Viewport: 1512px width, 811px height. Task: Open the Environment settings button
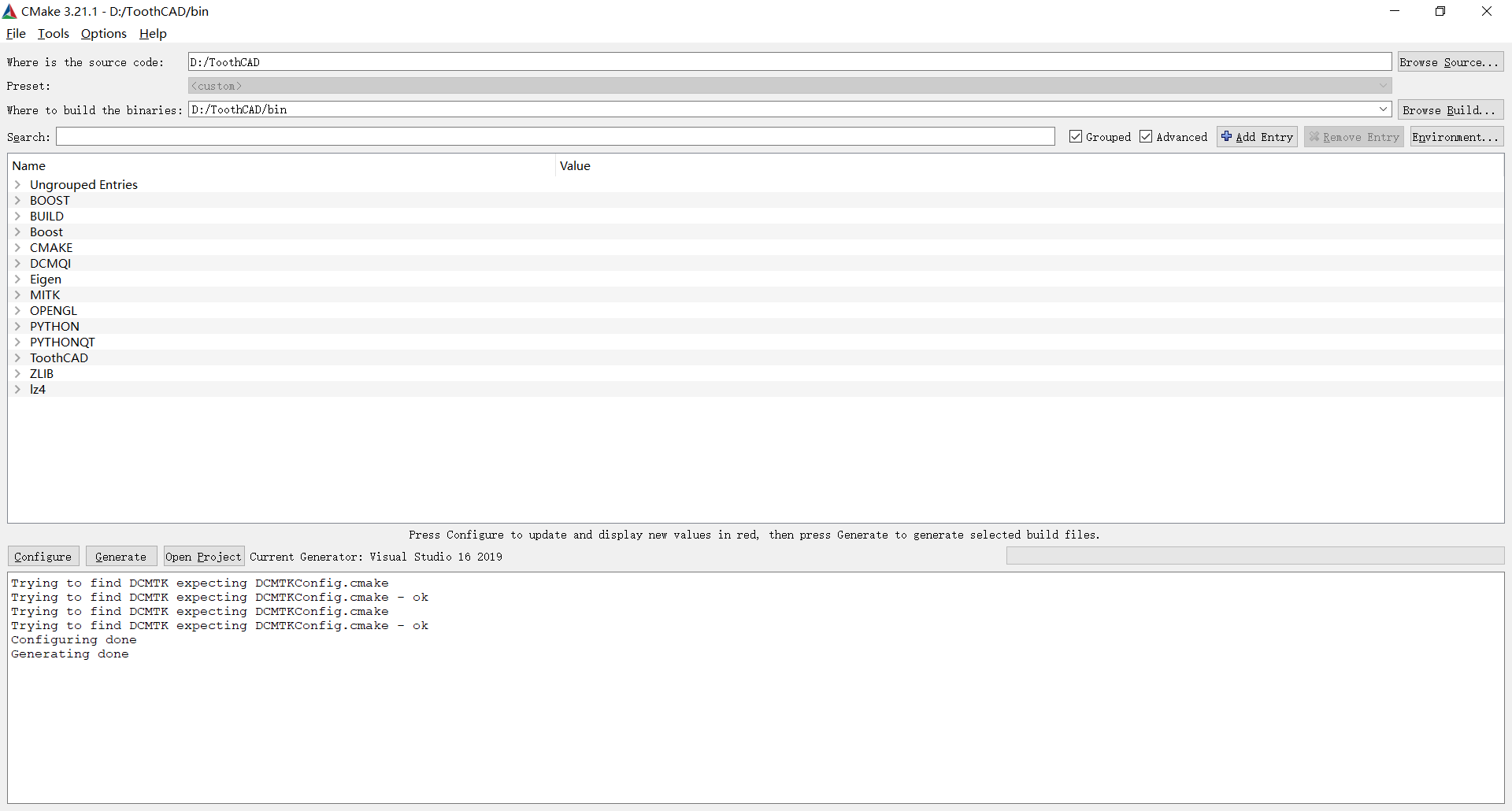pos(1457,137)
